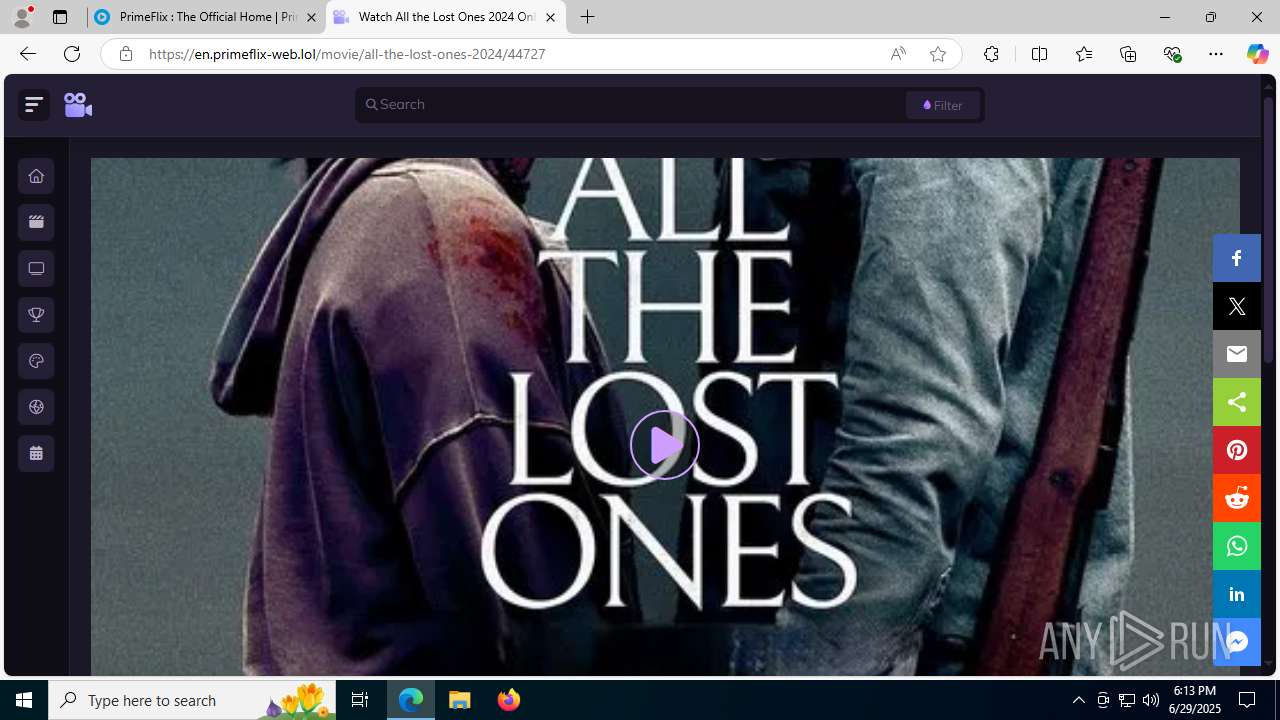The width and height of the screenshot is (1280, 720).
Task: Share on Messenger
Action: pyautogui.click(x=1237, y=642)
